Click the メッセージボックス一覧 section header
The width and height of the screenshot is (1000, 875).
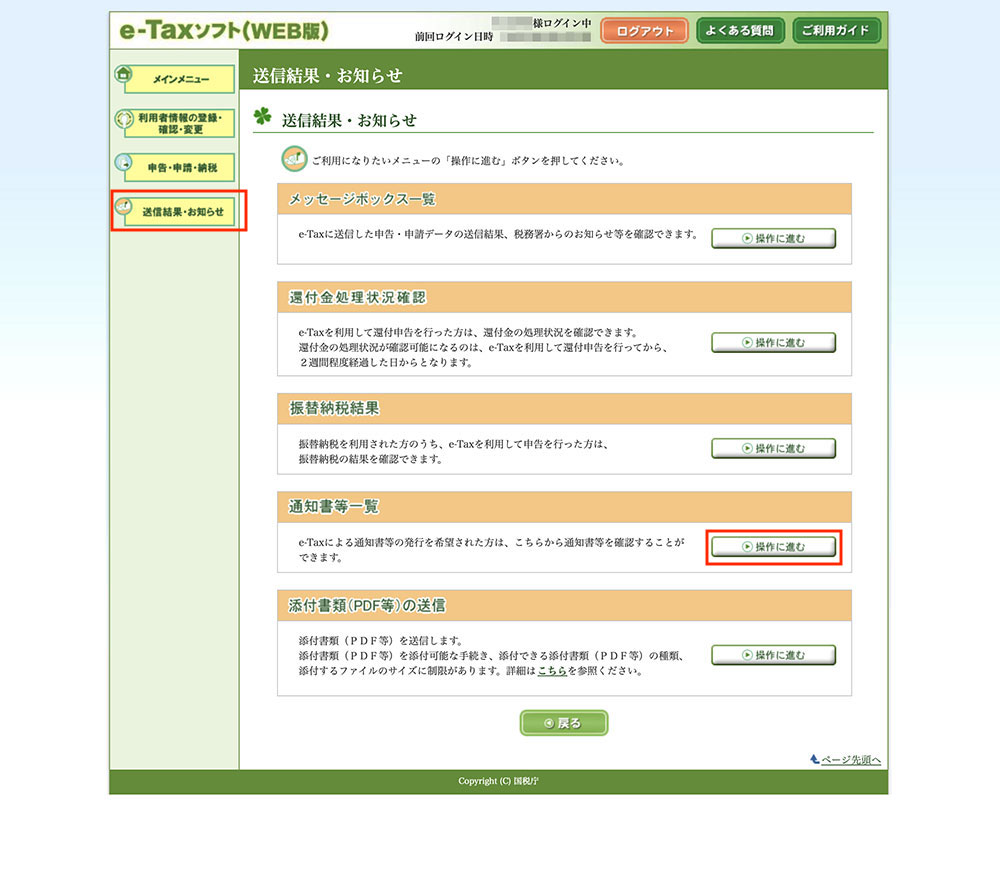(564, 199)
